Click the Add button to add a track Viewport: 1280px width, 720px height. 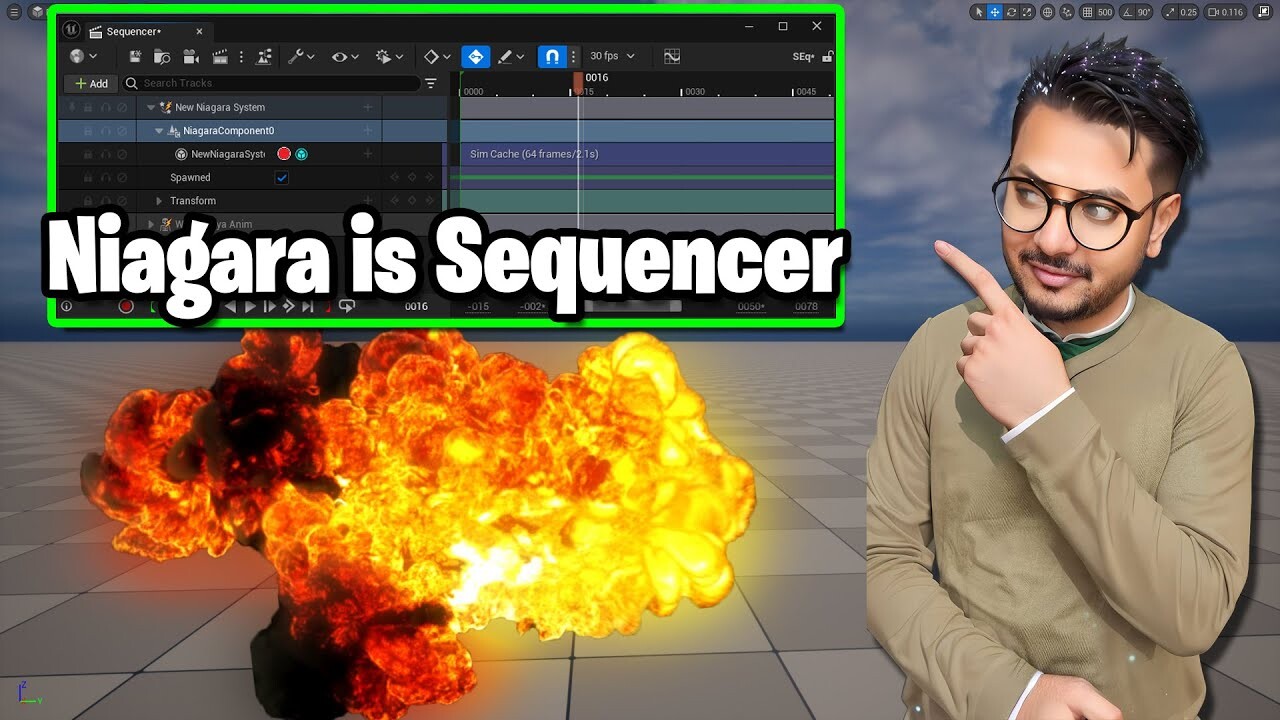(x=90, y=83)
